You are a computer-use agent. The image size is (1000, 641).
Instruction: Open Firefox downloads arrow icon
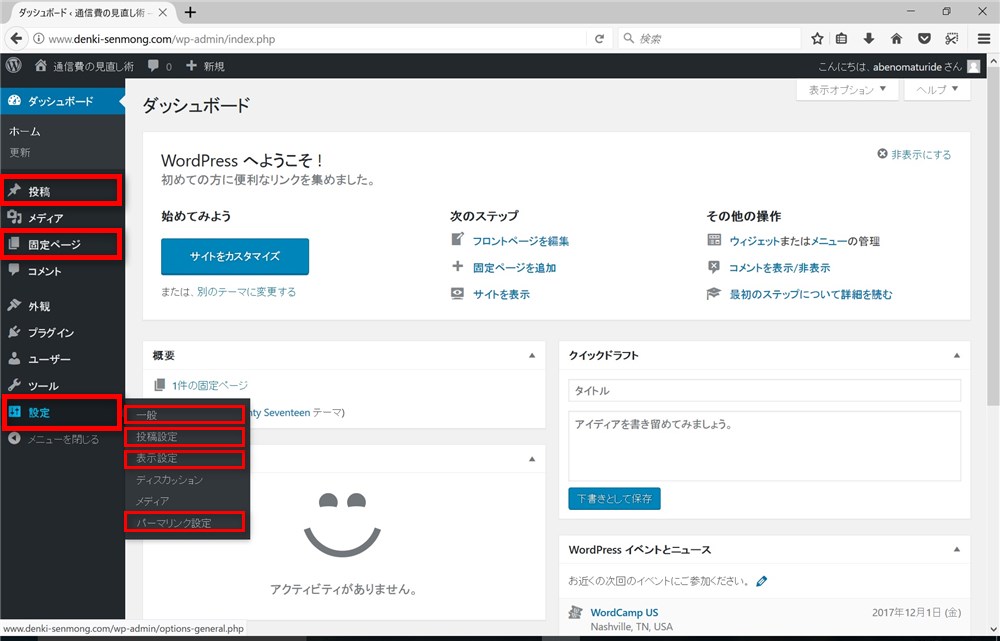click(869, 39)
